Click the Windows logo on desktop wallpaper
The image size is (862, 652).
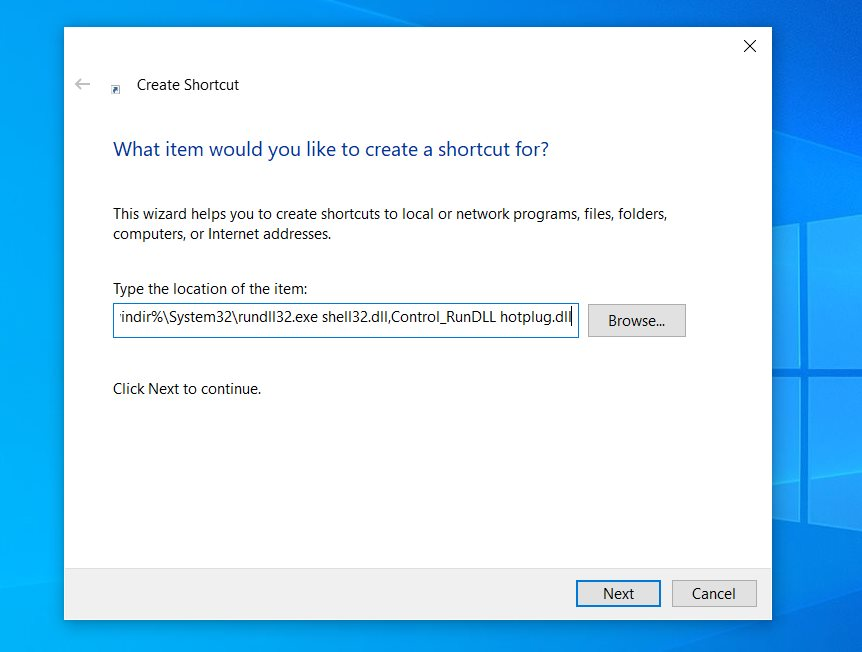point(817,374)
